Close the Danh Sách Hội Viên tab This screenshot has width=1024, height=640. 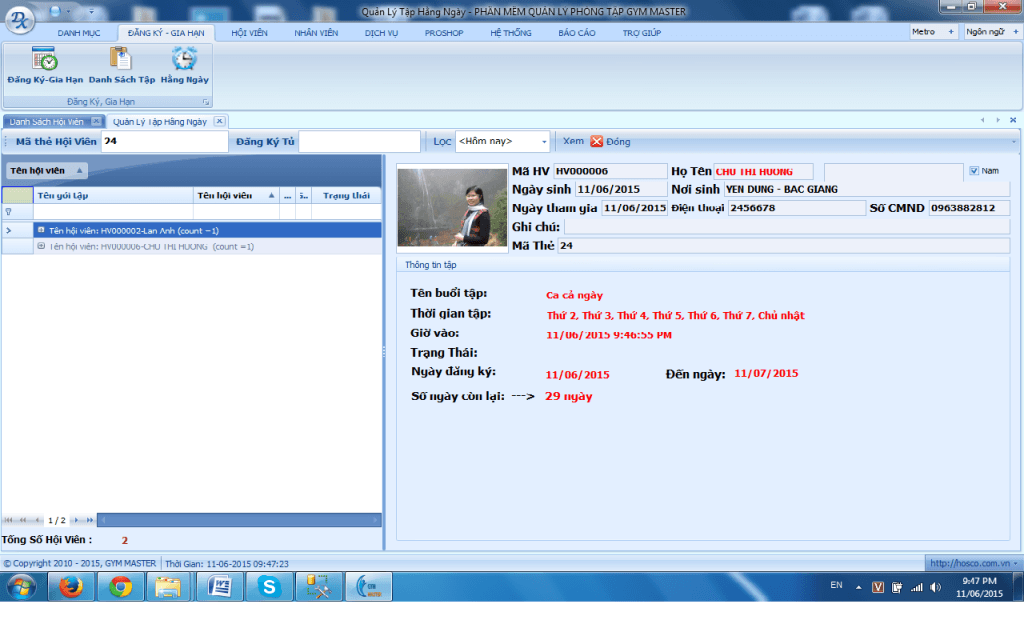click(x=95, y=121)
